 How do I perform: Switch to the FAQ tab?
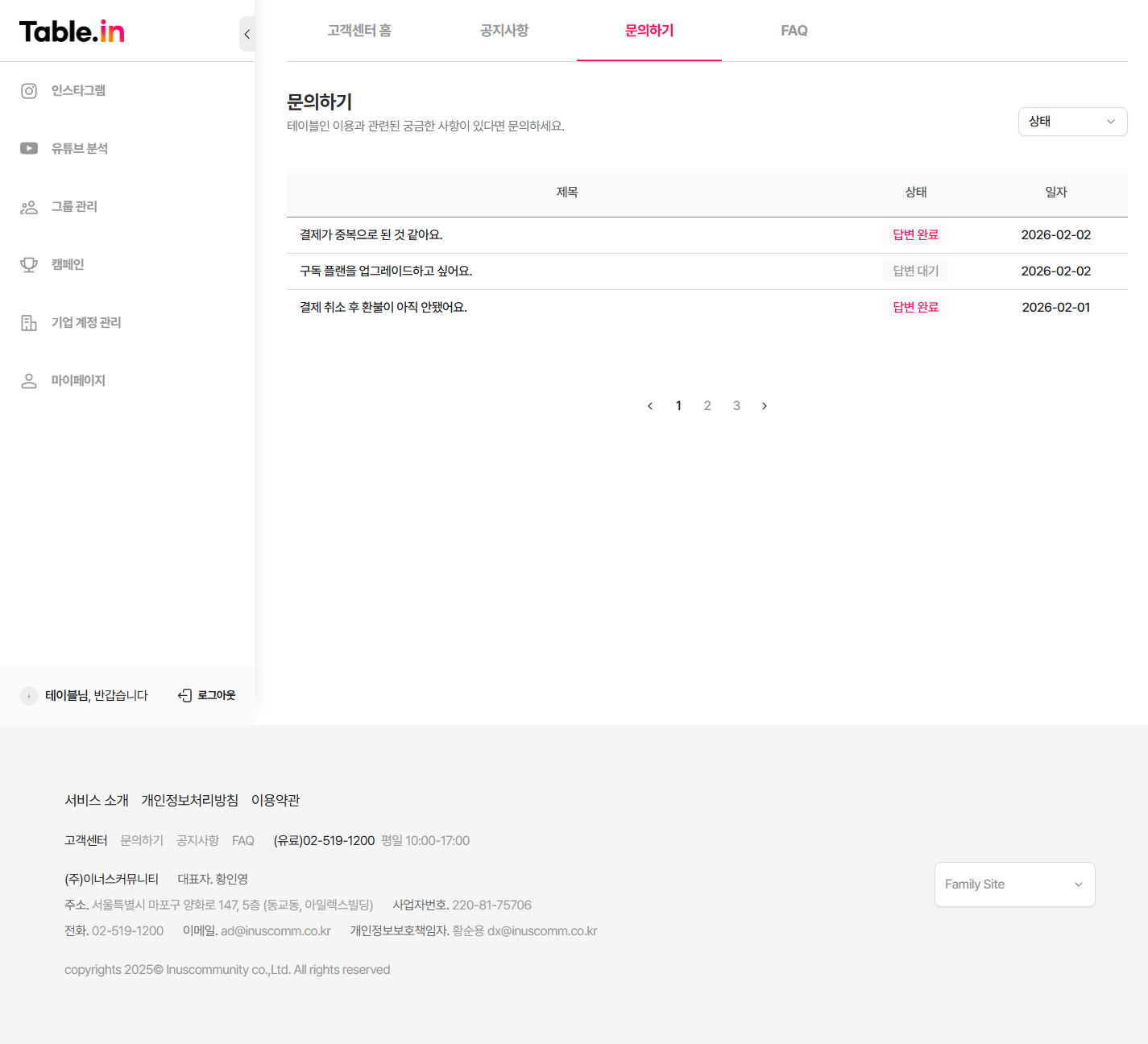[x=794, y=31]
